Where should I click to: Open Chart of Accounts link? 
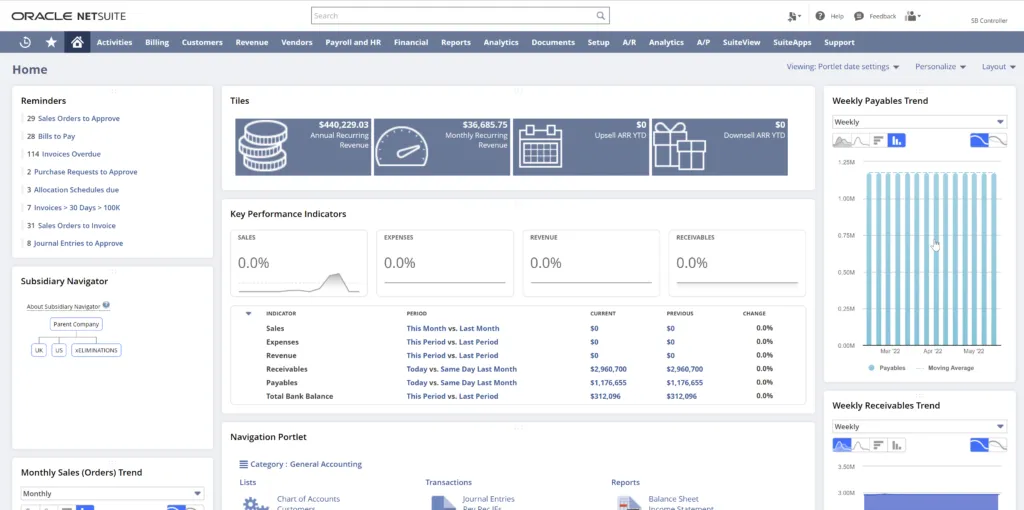pyautogui.click(x=308, y=499)
